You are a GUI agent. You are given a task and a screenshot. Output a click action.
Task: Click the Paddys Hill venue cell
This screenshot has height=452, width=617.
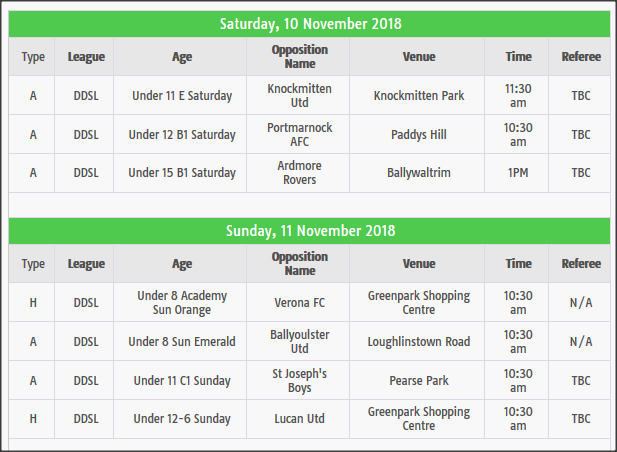417,134
